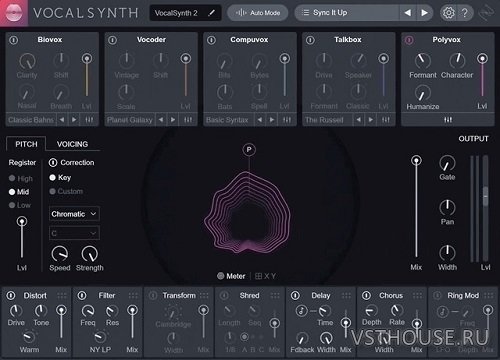
Task: Open the Sync It Up preset selector
Action: pyautogui.click(x=347, y=13)
